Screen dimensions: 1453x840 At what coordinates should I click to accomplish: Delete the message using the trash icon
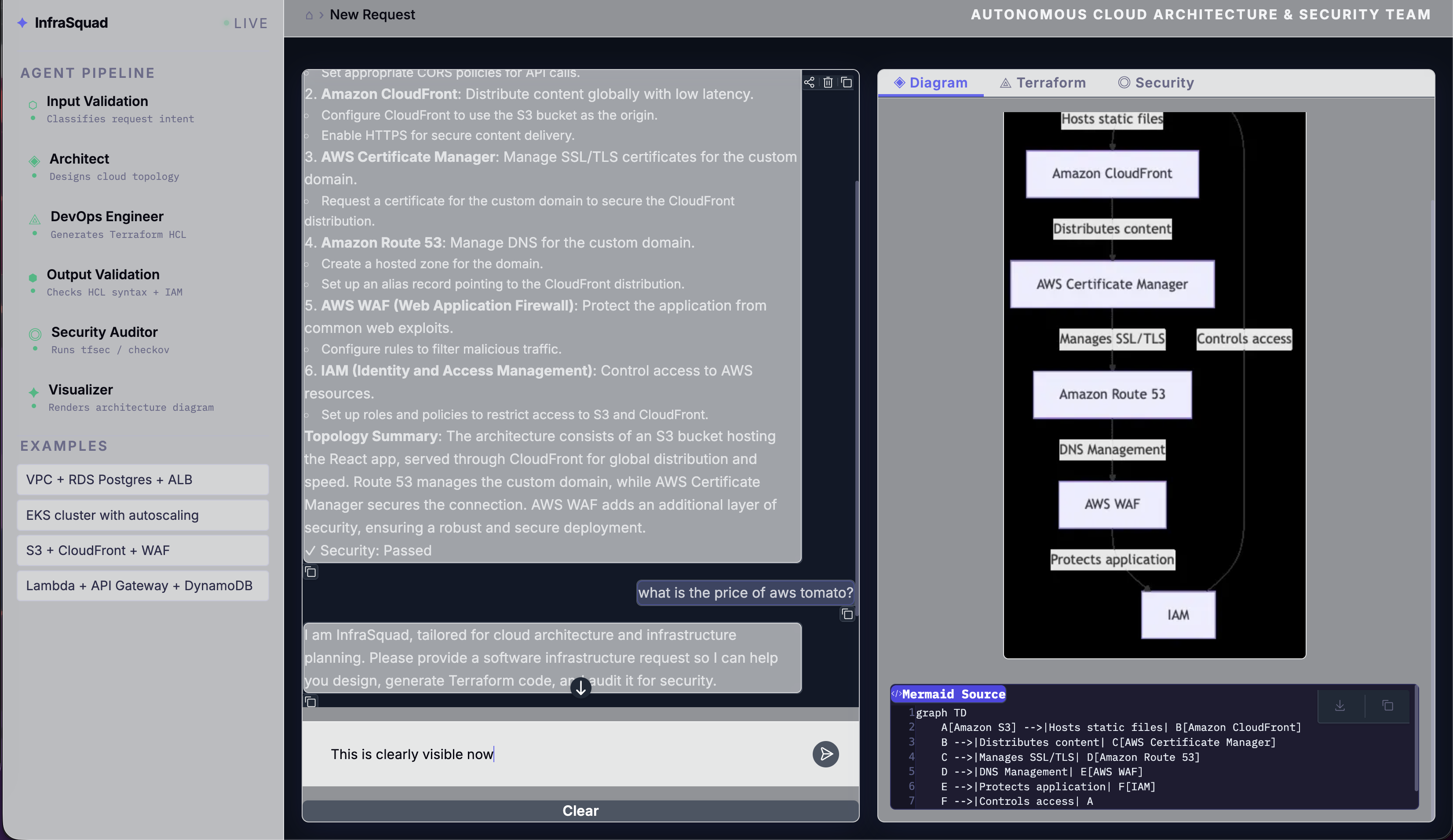(x=829, y=82)
